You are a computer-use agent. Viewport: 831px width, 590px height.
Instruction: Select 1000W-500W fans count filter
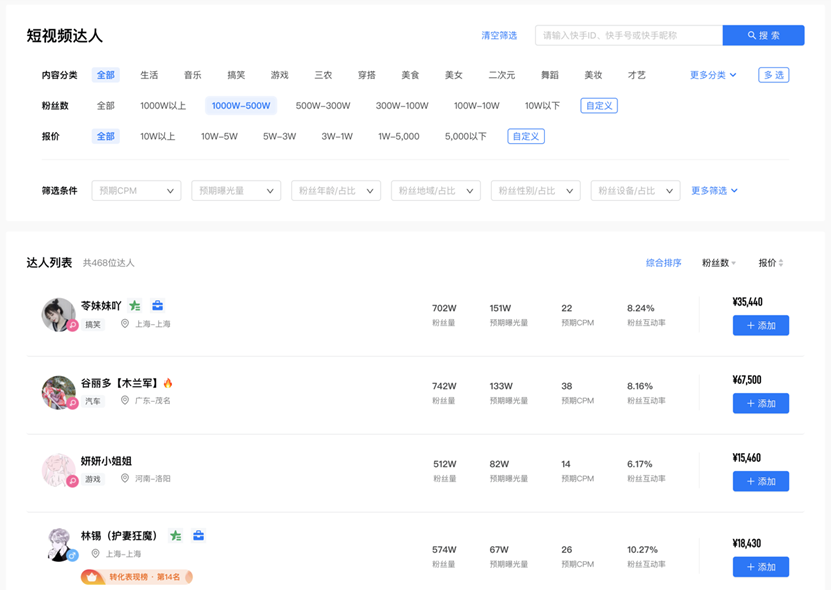pos(240,106)
